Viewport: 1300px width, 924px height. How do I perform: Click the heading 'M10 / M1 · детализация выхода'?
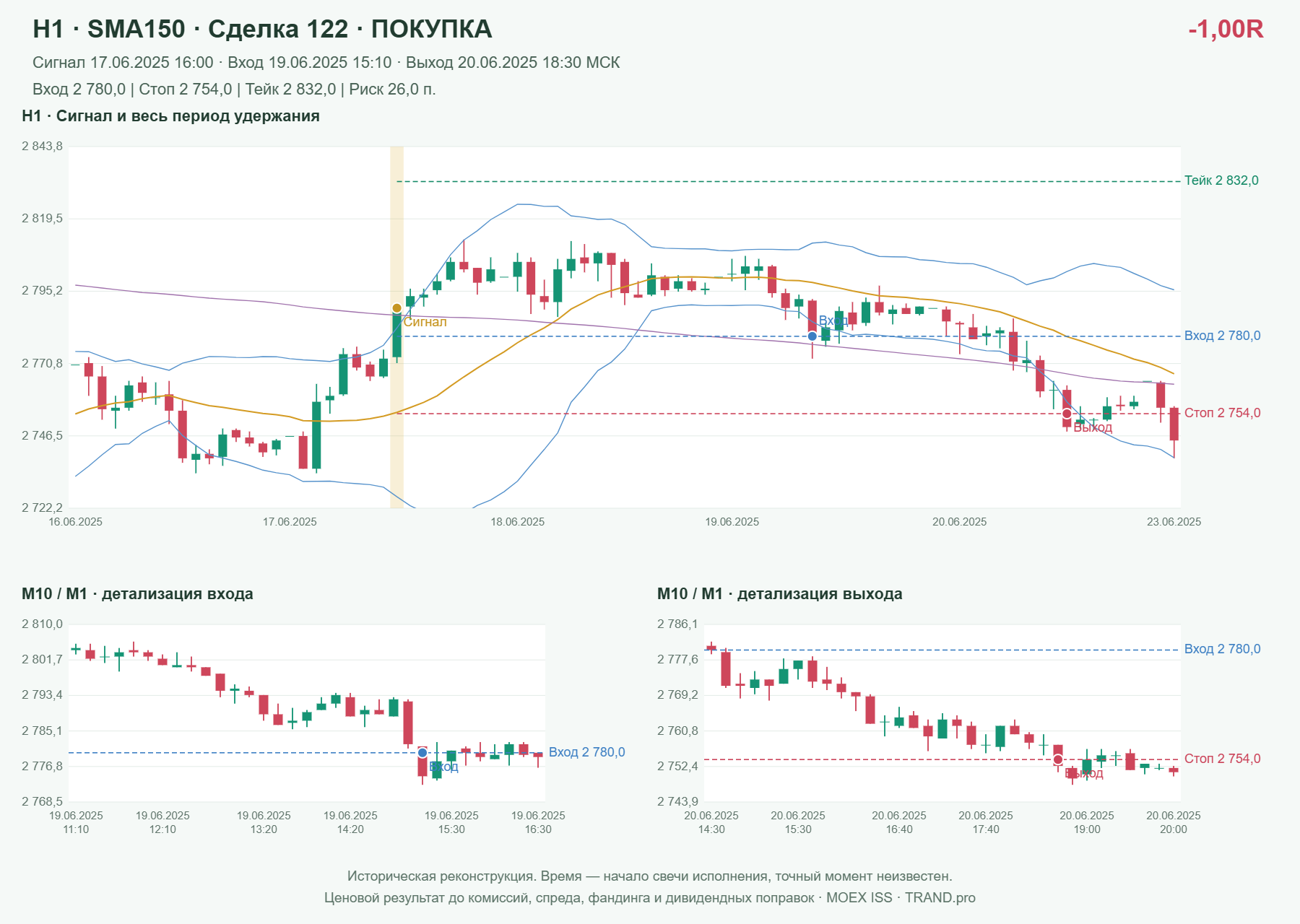click(x=779, y=594)
